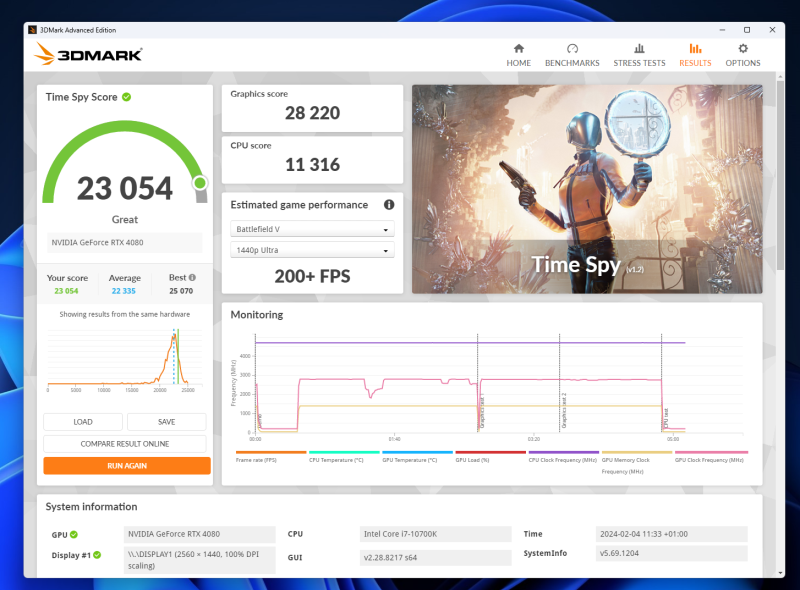Click the Best score value 25 070
This screenshot has width=800, height=590.
181,291
